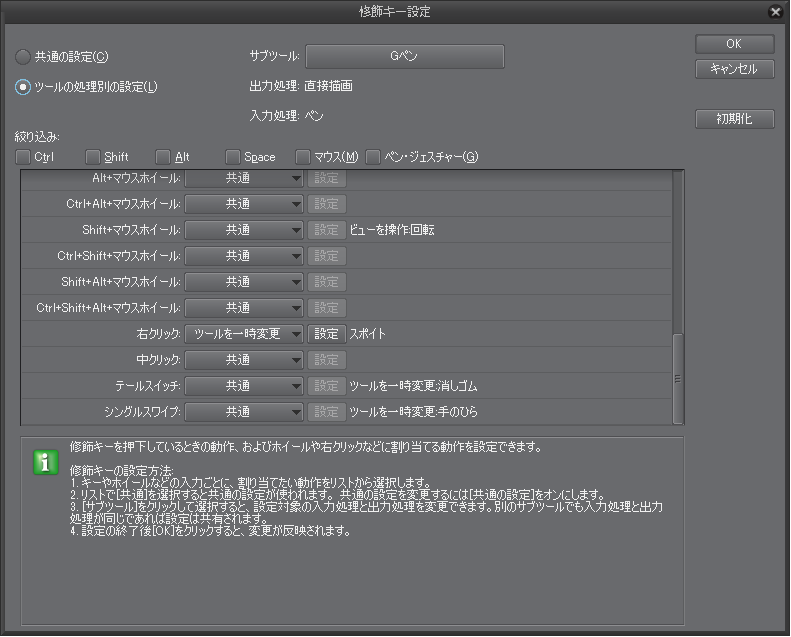Click 設定 button for テールスイッチ

point(326,386)
